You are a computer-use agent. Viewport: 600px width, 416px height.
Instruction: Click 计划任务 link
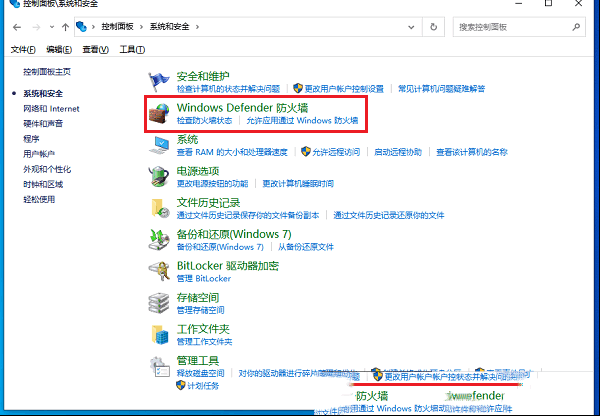click(203, 386)
